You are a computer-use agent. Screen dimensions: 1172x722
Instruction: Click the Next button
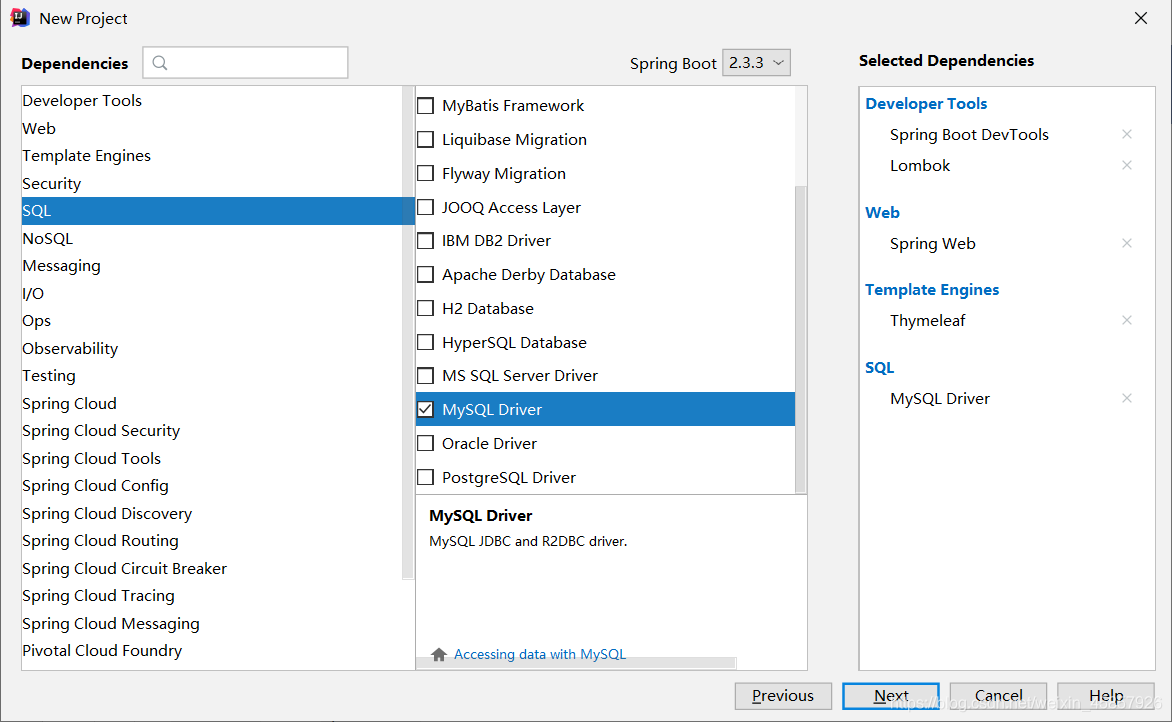tap(891, 696)
